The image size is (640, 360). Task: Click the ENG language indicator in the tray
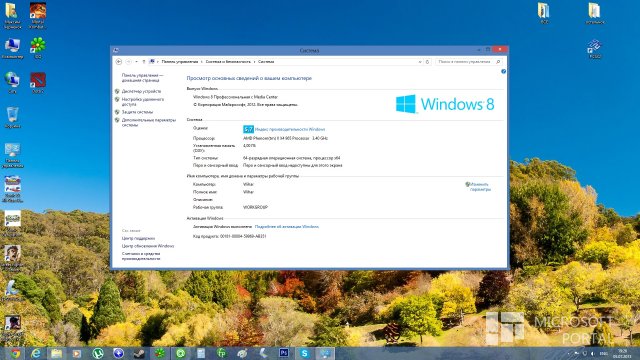603,353
